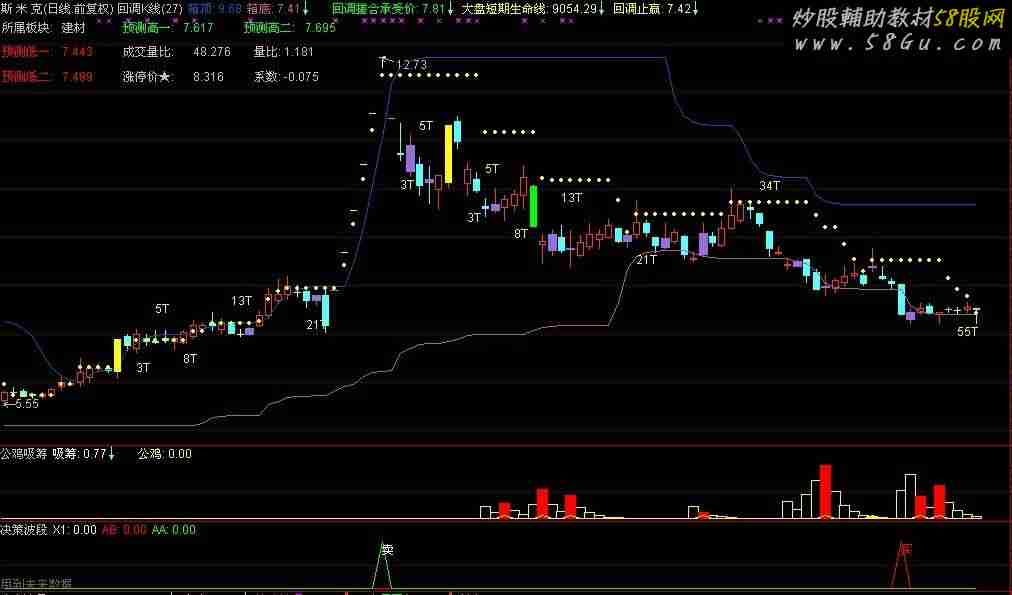Click the 箱顶: 9.68 value

[214, 9]
